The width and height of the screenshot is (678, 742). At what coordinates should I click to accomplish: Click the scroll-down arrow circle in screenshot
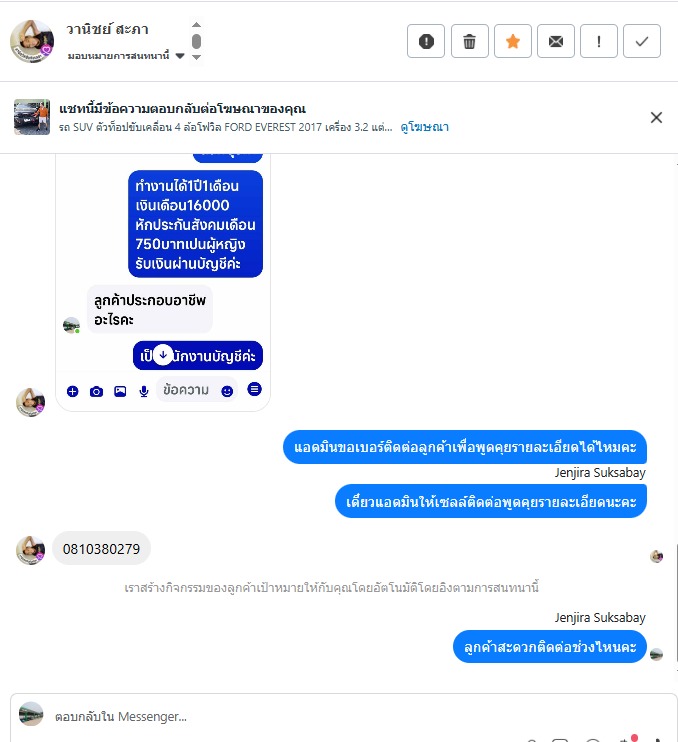point(163,354)
